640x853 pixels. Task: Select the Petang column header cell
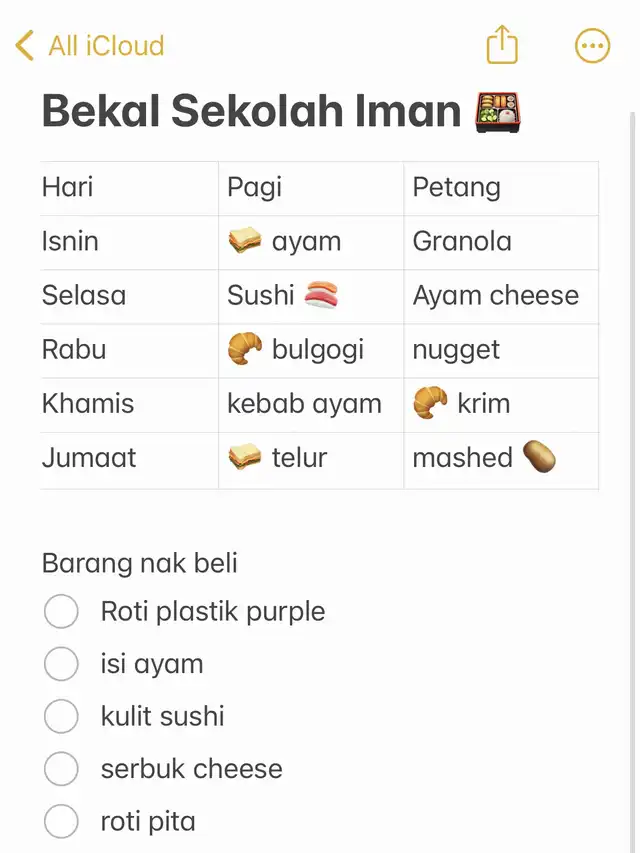coord(501,188)
